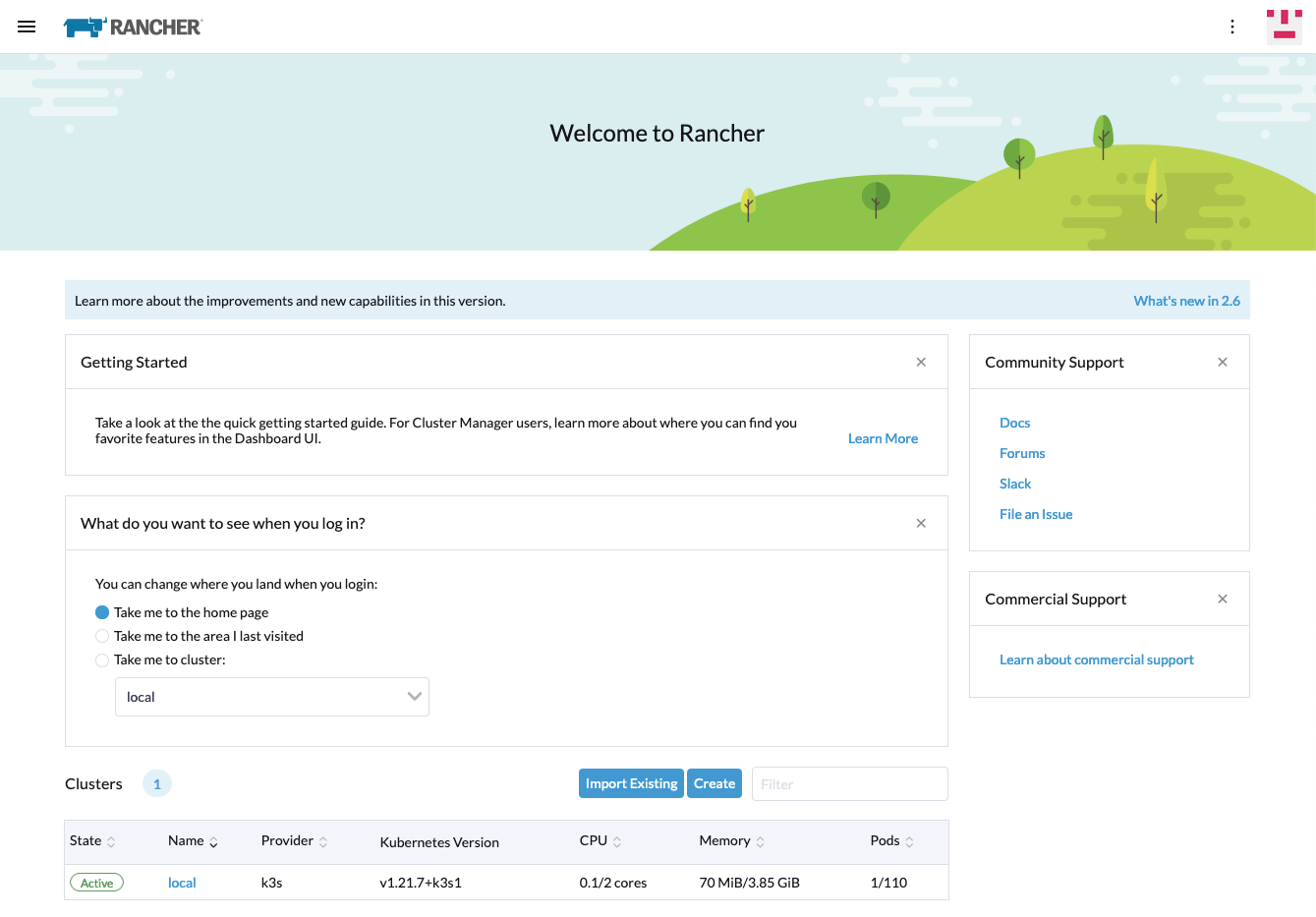This screenshot has width=1316, height=917.
Task: Click Learn More in Getting Started
Action: (883, 438)
